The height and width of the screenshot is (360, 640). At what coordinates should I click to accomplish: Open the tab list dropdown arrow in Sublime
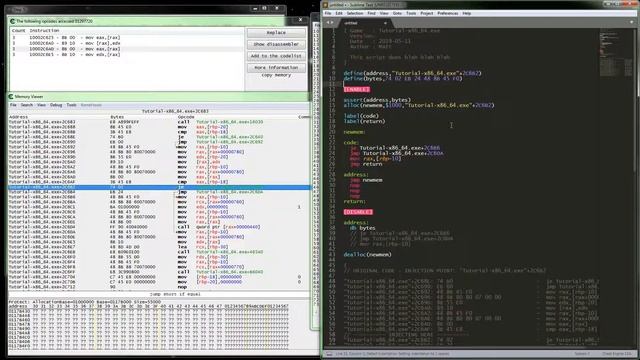(631, 22)
